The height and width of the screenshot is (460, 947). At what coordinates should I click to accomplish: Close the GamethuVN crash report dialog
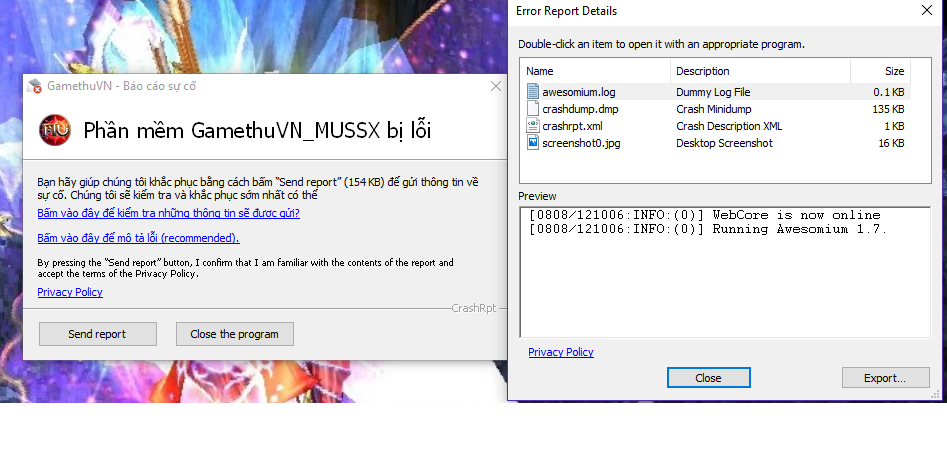[496, 86]
